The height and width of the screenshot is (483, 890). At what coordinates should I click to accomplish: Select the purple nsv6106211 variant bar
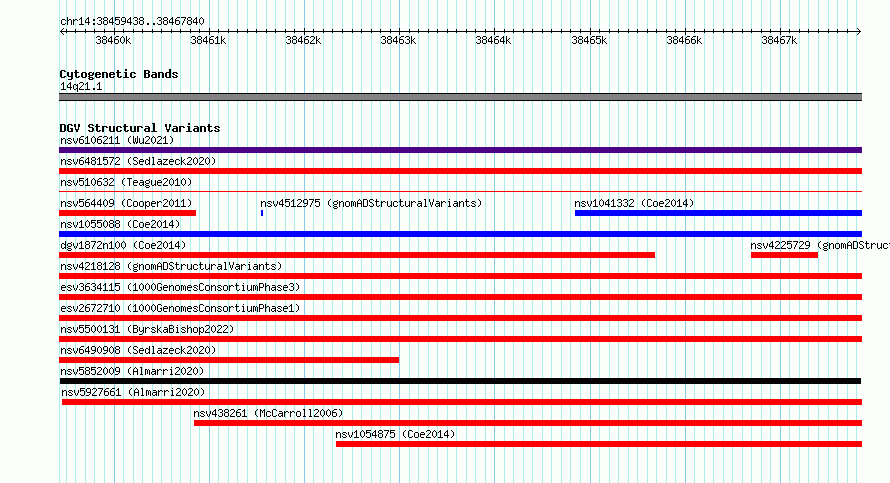pos(460,150)
